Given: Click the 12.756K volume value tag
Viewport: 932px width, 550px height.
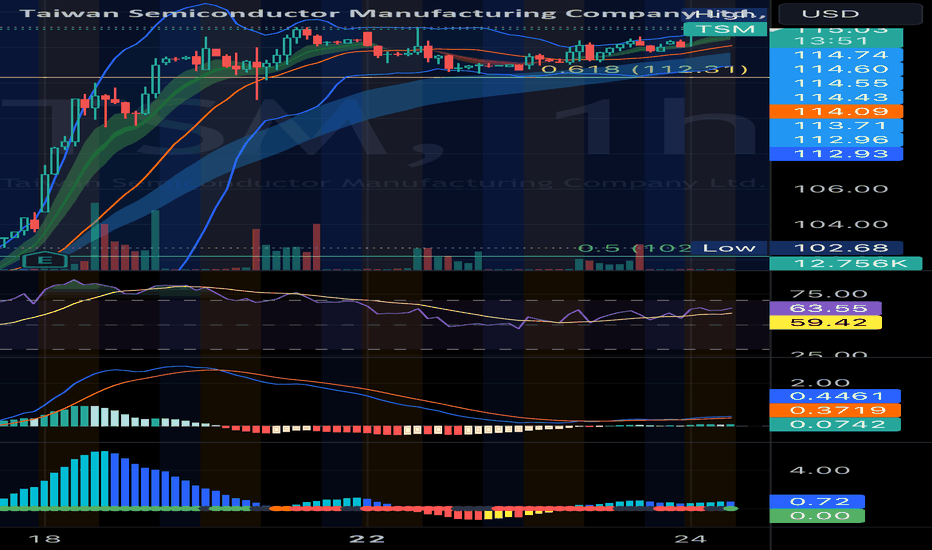Looking at the screenshot, I should (845, 263).
